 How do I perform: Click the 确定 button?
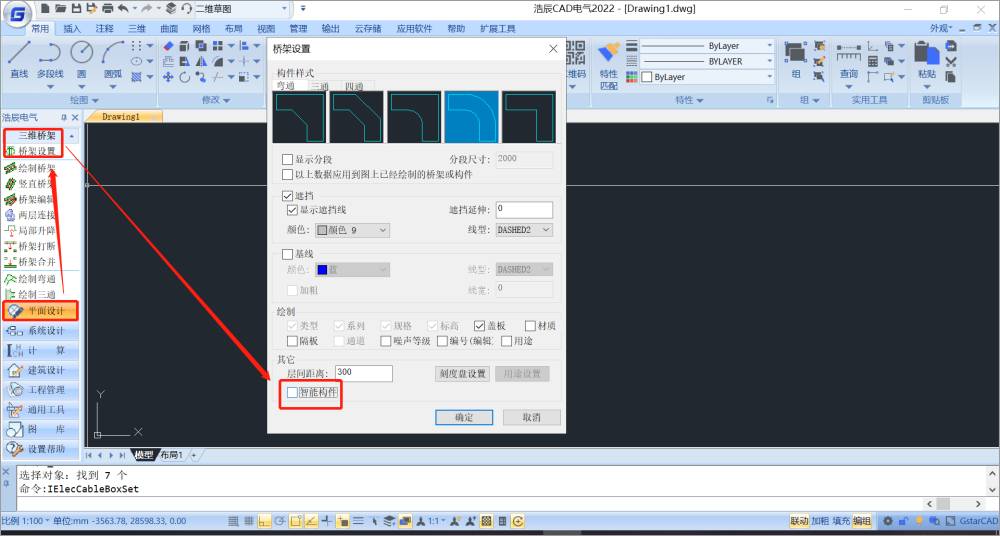pyautogui.click(x=464, y=417)
